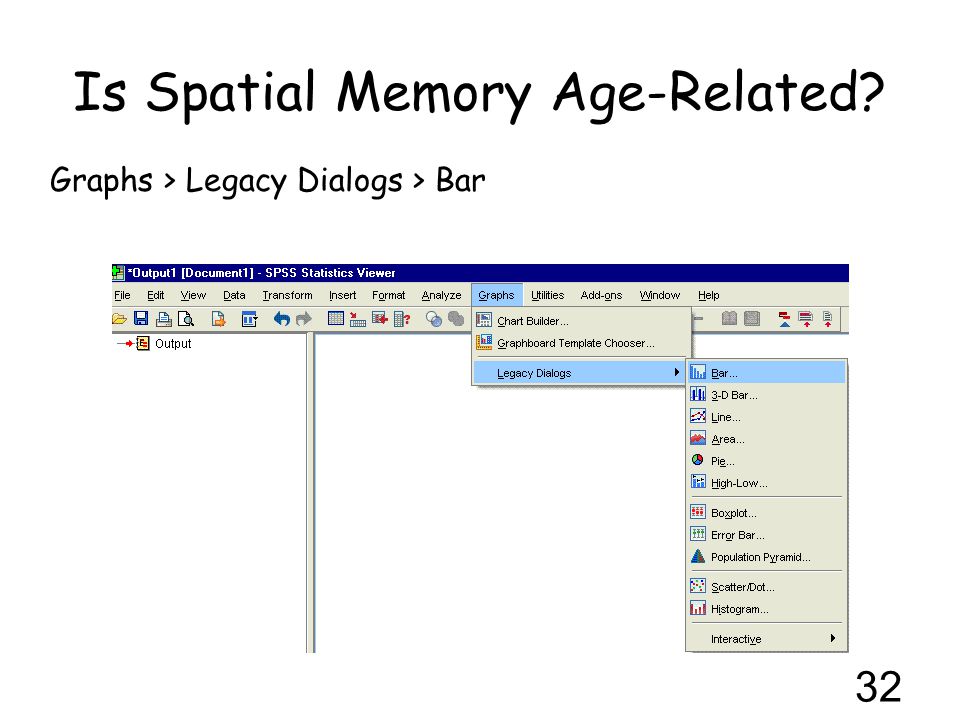Click the Print Preview magnifier icon
The height and width of the screenshot is (720, 960).
186,319
